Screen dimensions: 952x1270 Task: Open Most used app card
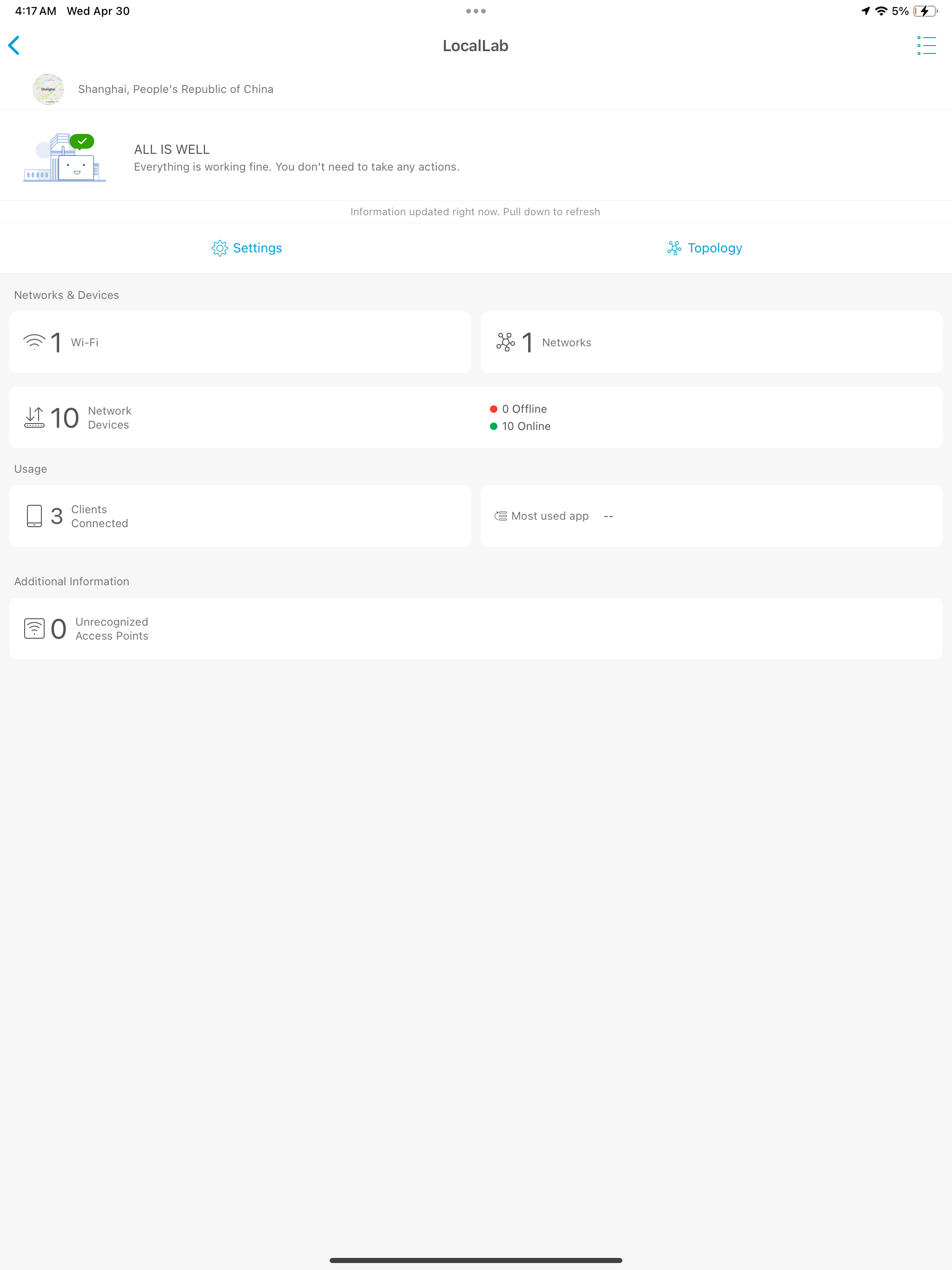711,516
